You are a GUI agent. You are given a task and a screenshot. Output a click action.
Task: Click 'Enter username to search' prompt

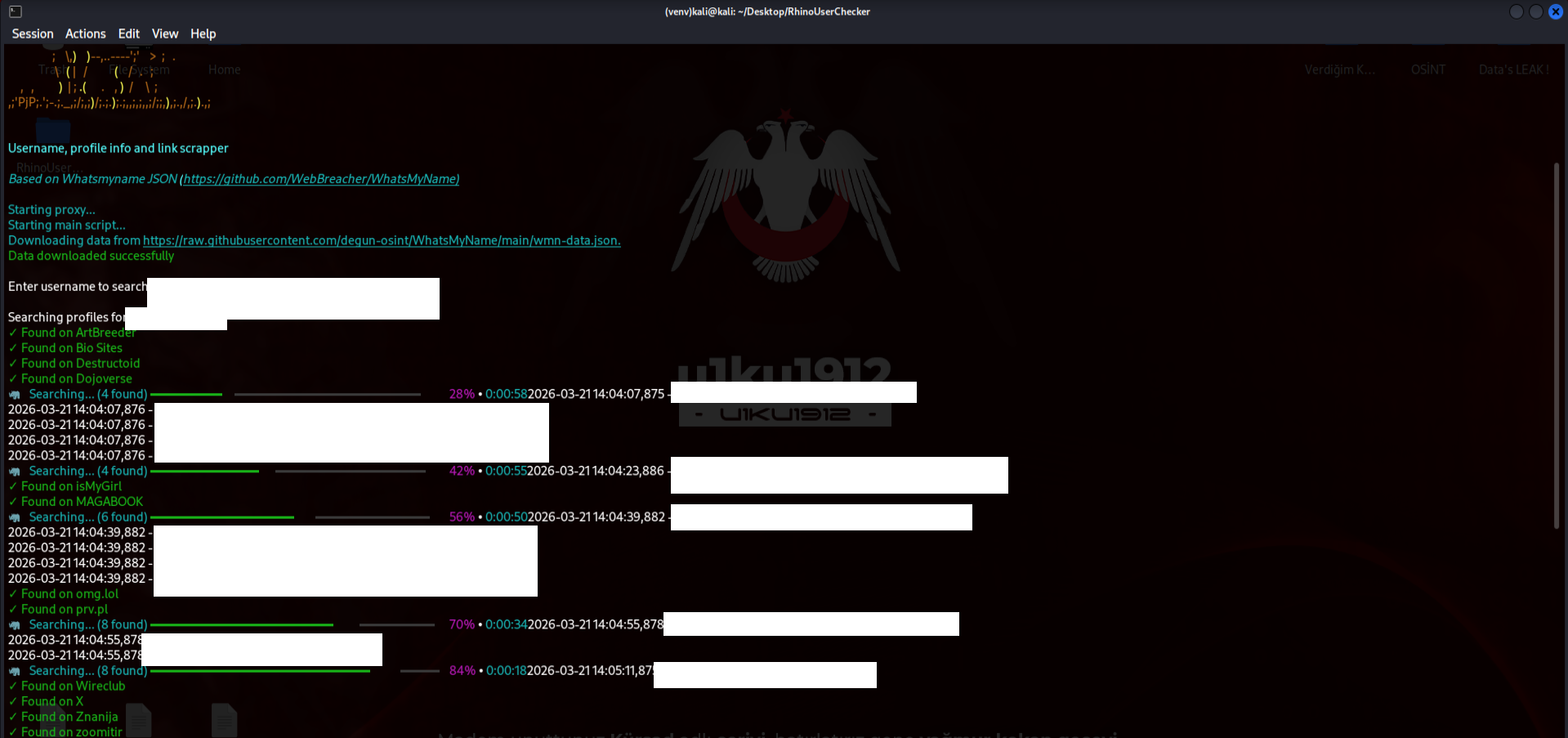tap(78, 287)
